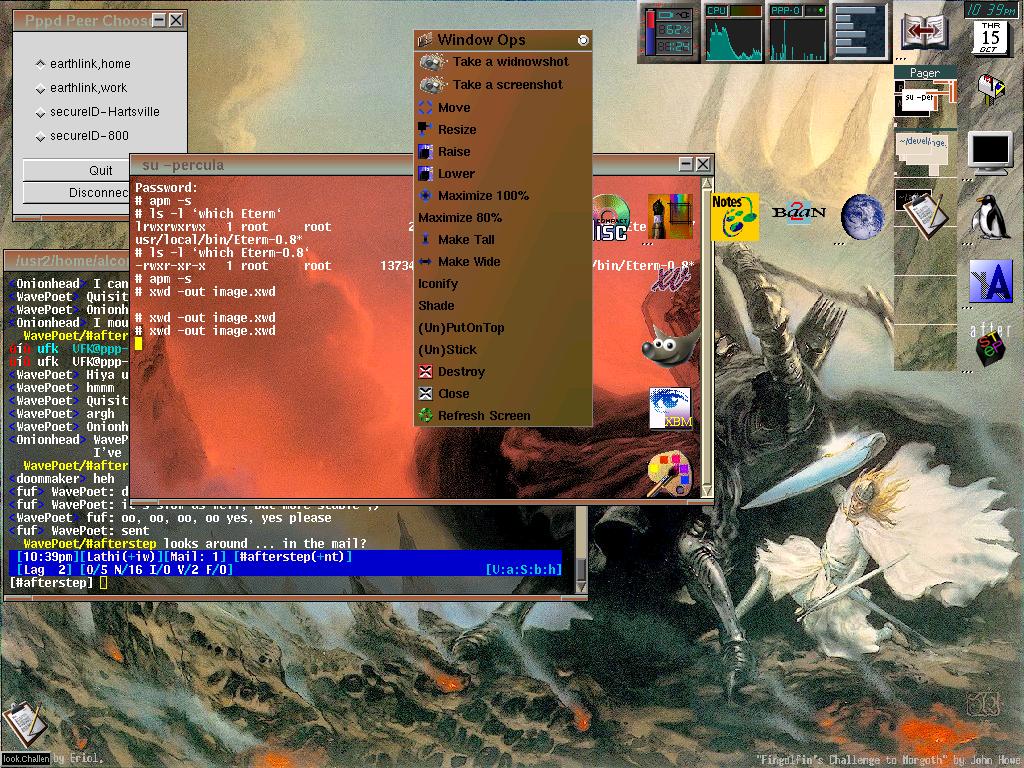The height and width of the screenshot is (768, 1024).
Task: Click the paint palette icon
Action: click(669, 473)
